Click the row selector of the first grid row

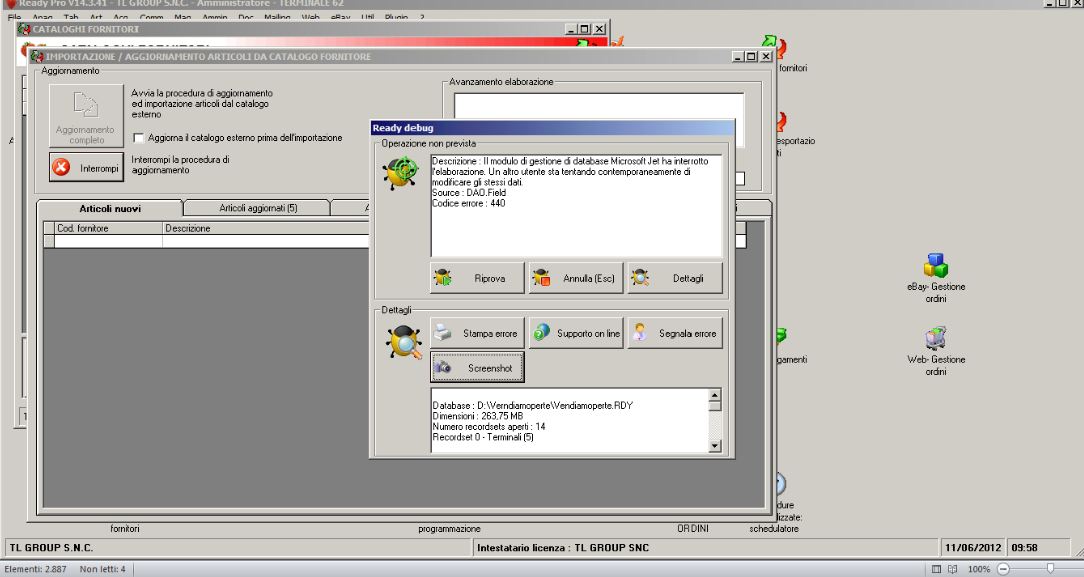click(x=49, y=241)
